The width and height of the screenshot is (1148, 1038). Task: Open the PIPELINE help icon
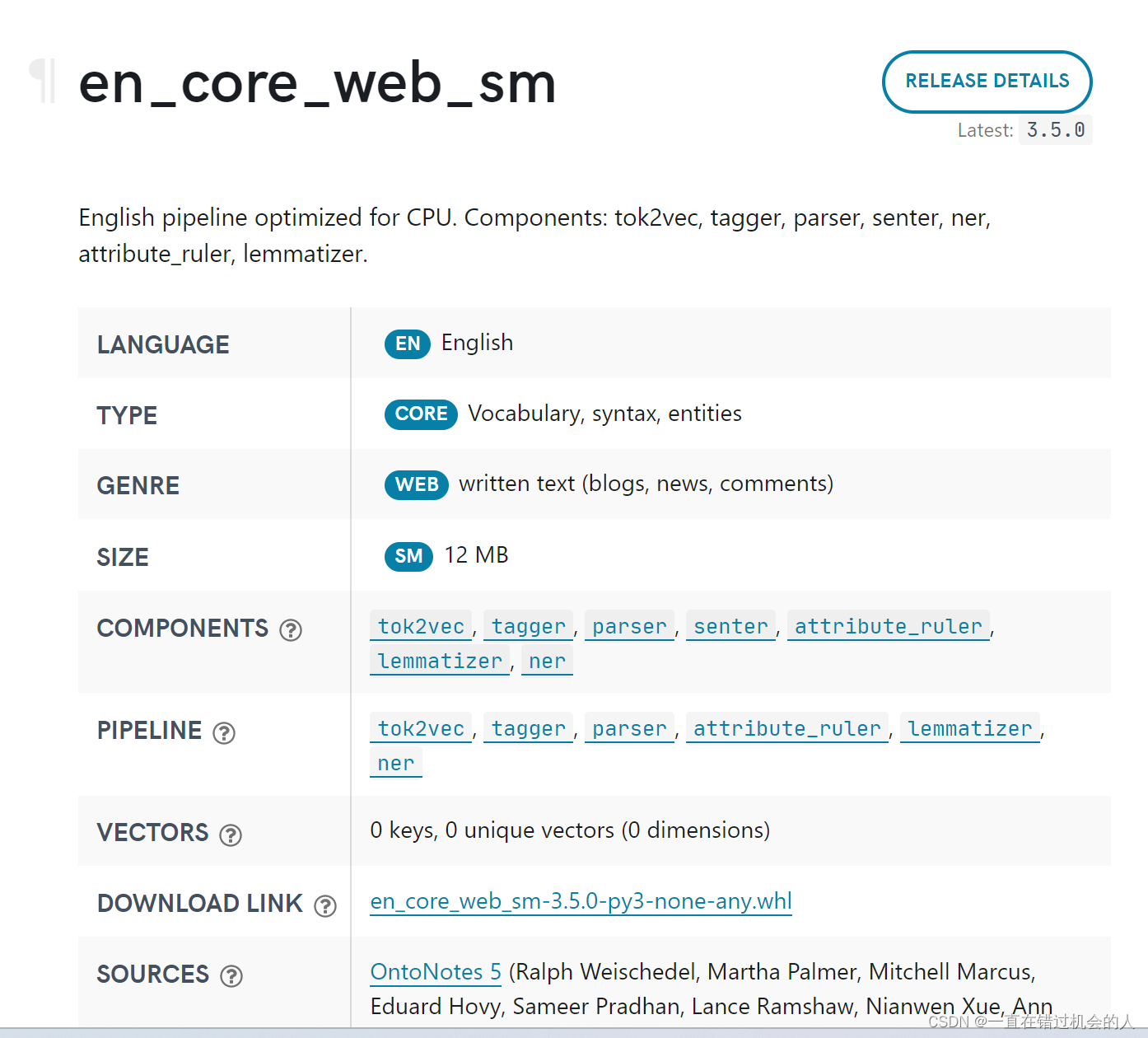[x=224, y=732]
